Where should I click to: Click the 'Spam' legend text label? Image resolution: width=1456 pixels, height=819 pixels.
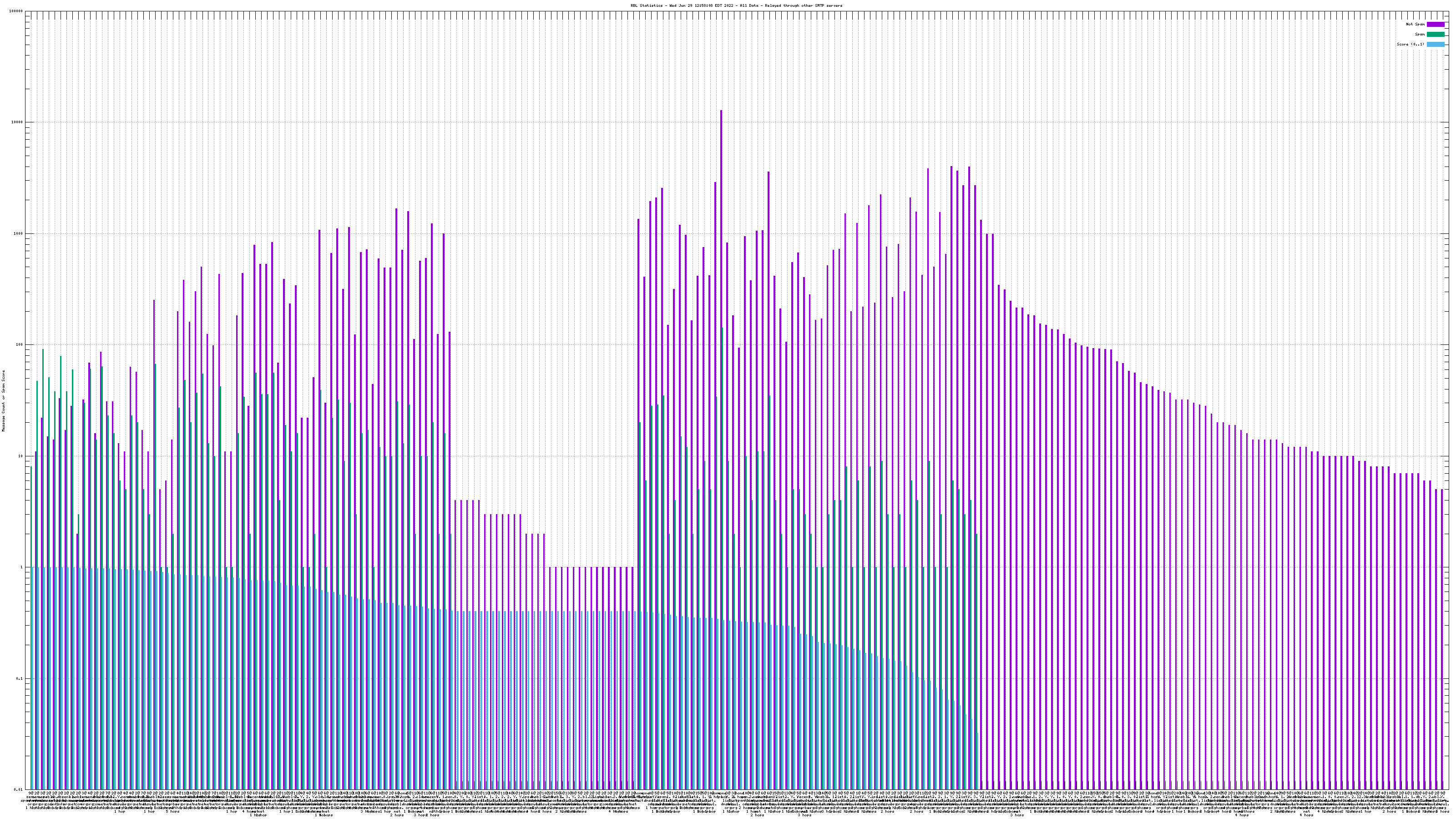pos(1420,35)
